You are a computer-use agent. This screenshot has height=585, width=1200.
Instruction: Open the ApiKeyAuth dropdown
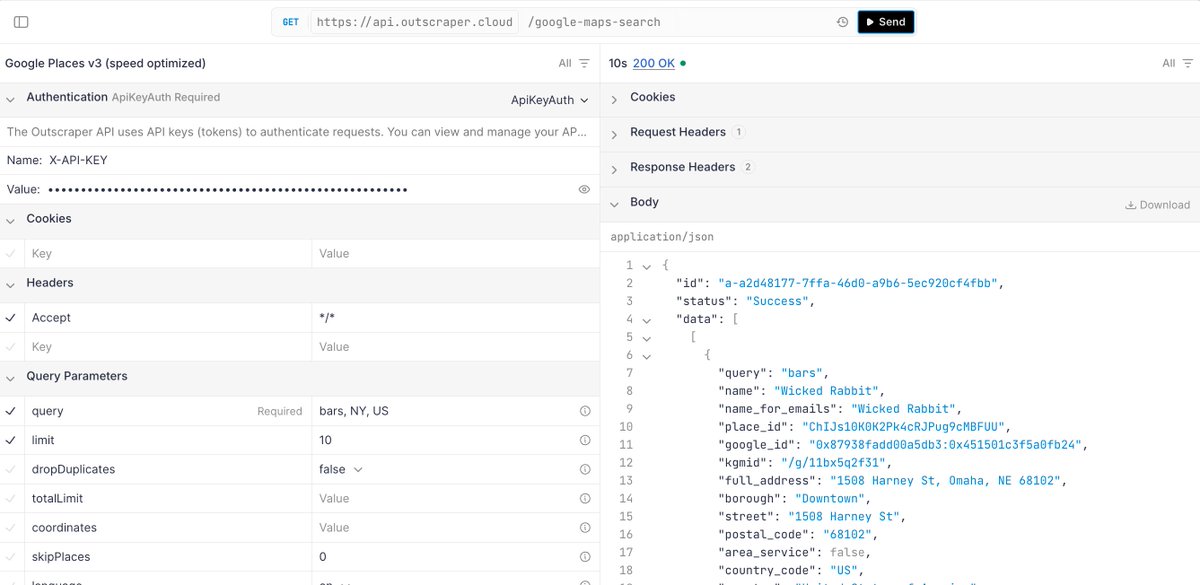pyautogui.click(x=549, y=100)
